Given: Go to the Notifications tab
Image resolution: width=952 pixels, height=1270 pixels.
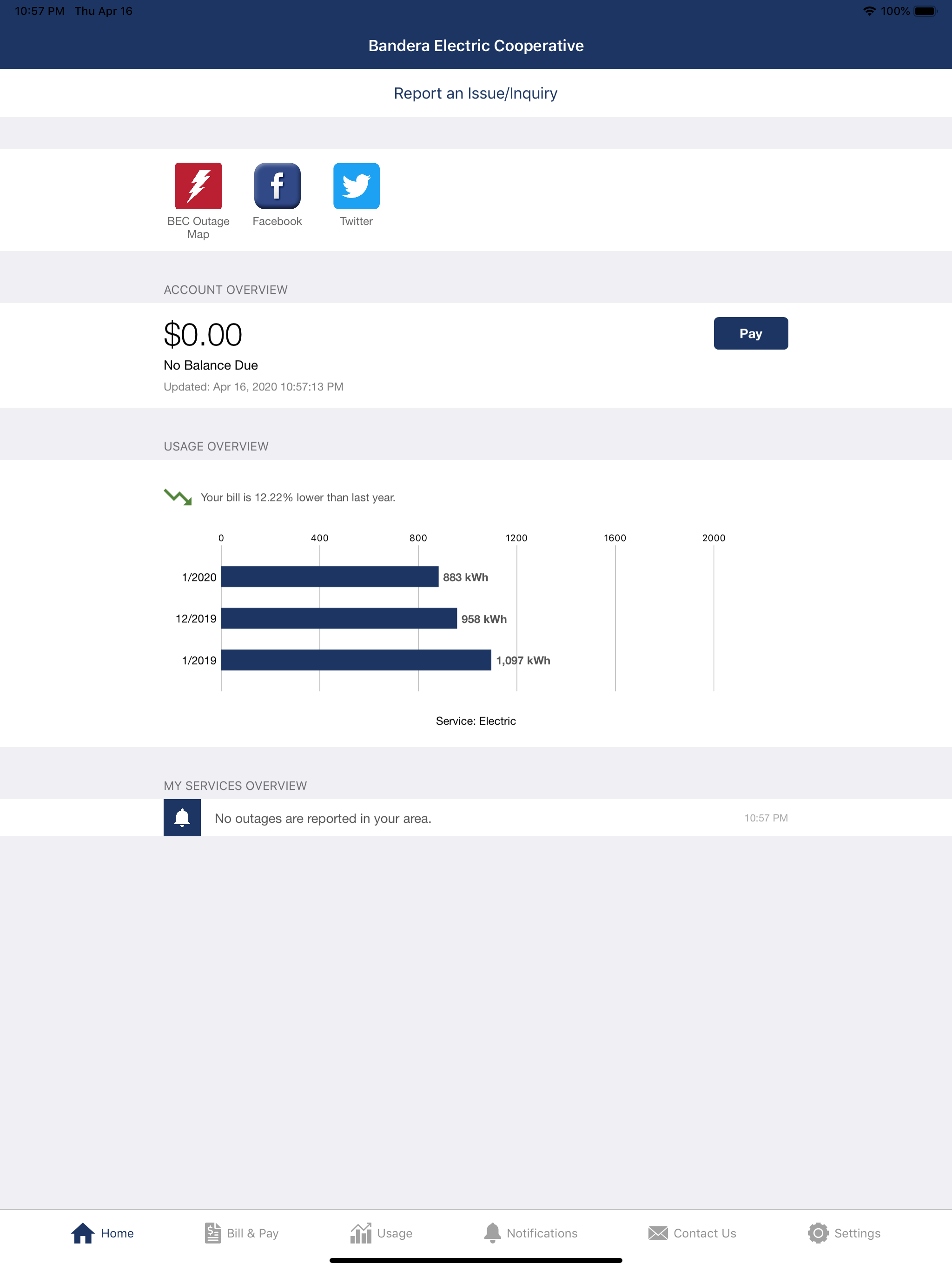Looking at the screenshot, I should 530,1233.
